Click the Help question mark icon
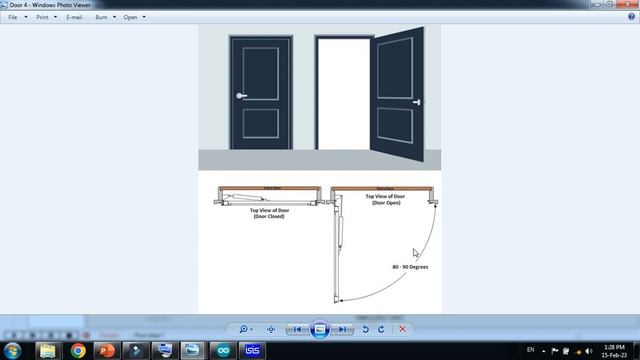 coord(631,17)
